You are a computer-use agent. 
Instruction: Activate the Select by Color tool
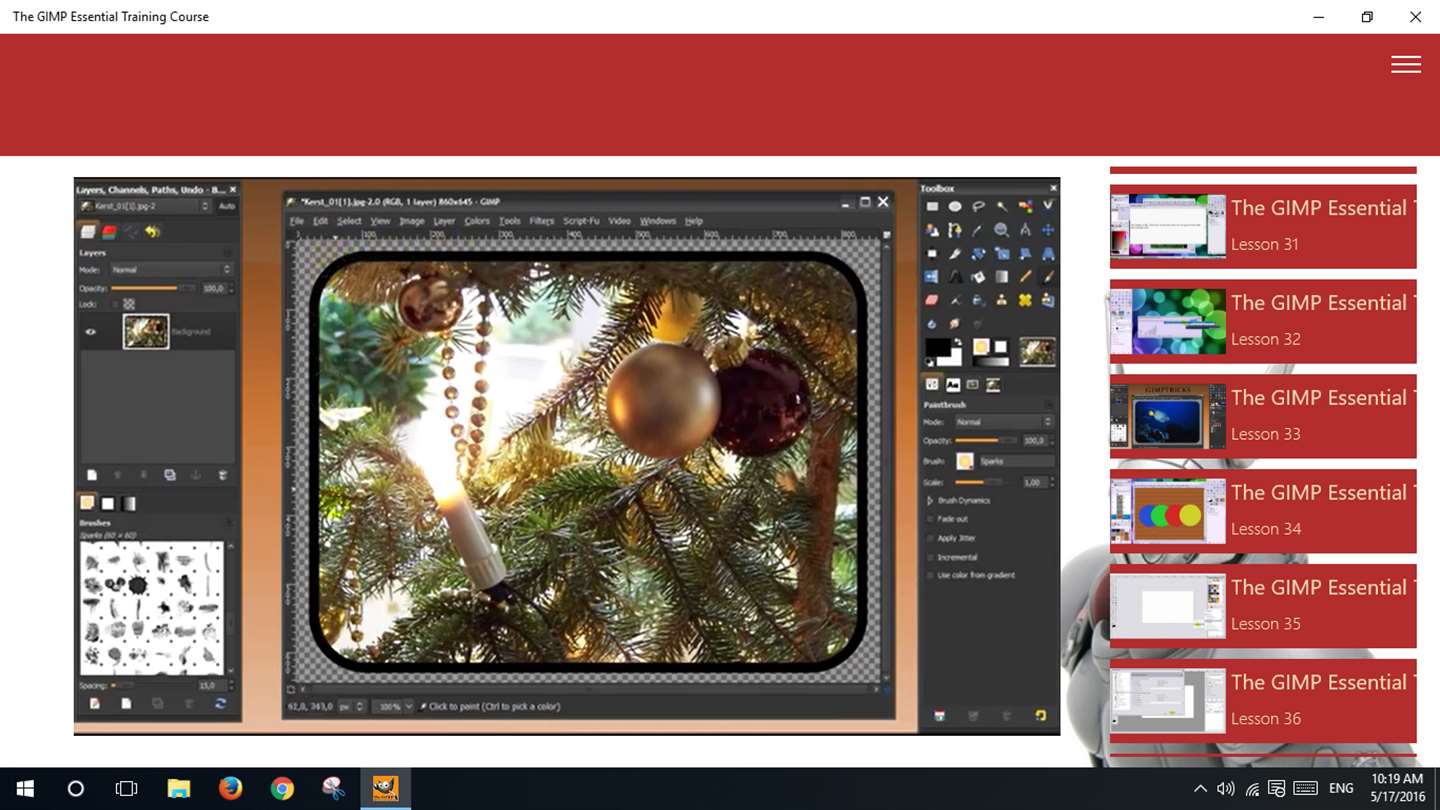pos(1025,207)
